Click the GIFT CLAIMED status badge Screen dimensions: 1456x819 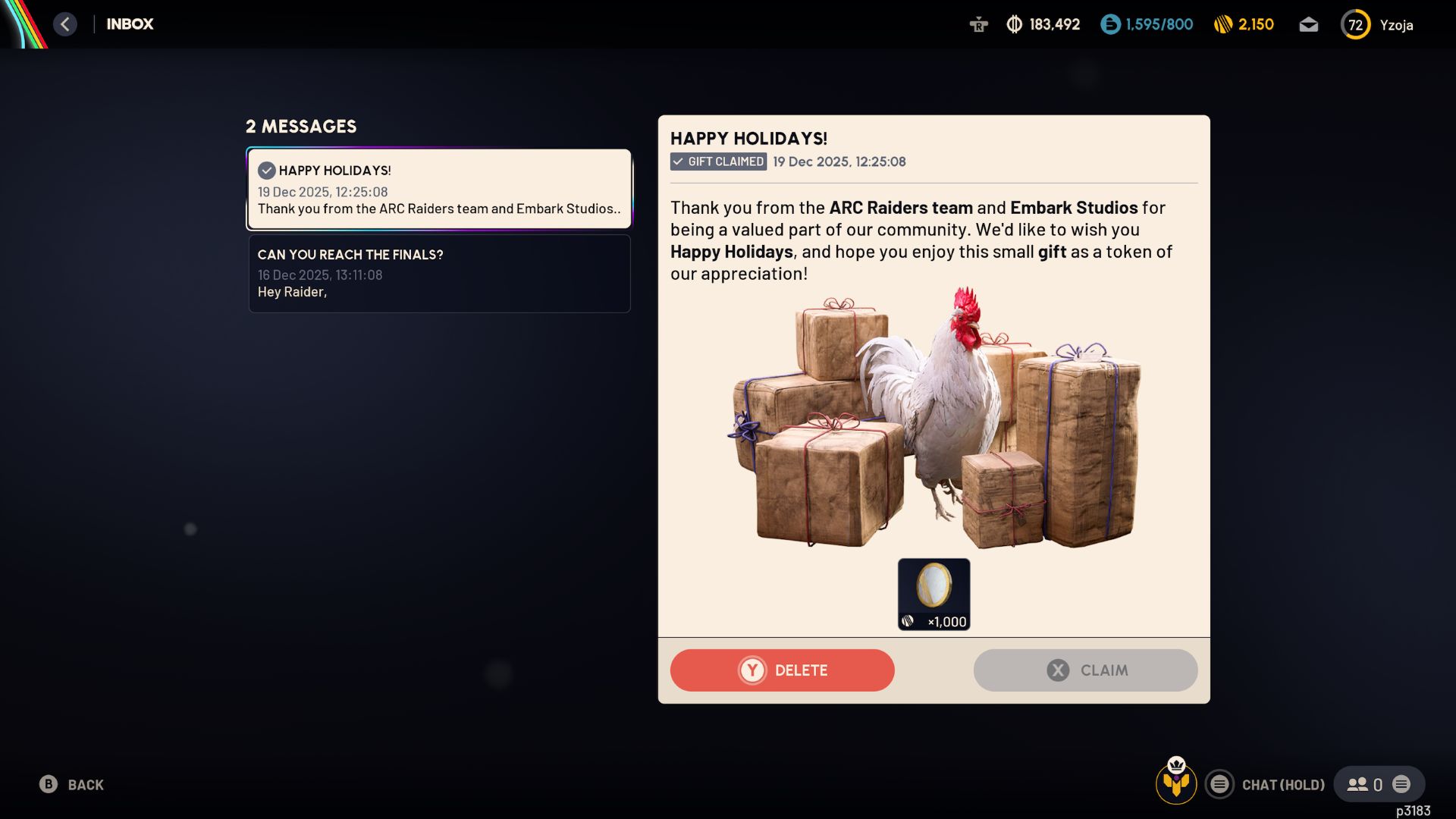pyautogui.click(x=718, y=162)
